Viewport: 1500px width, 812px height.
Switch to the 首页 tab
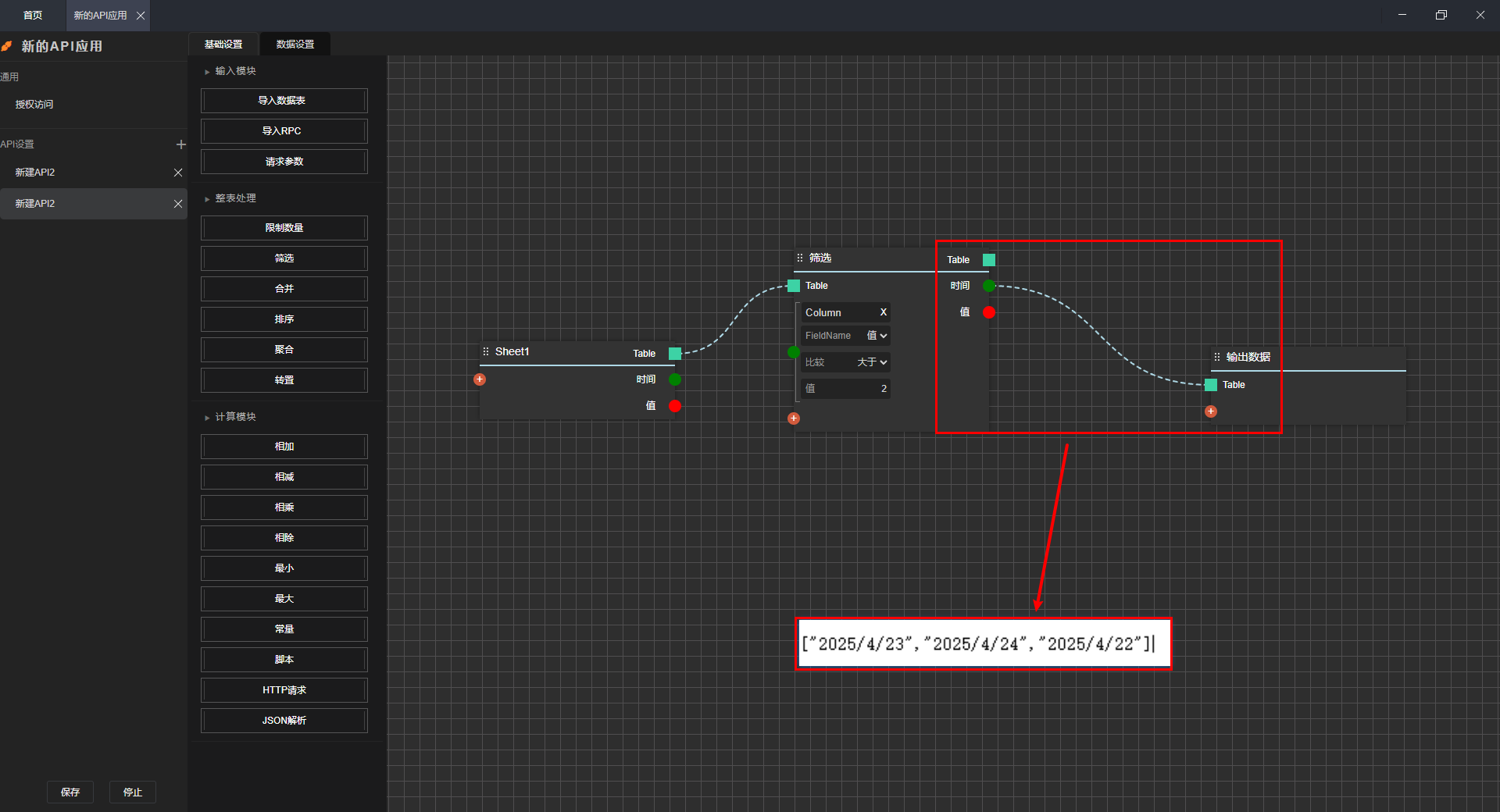click(33, 16)
